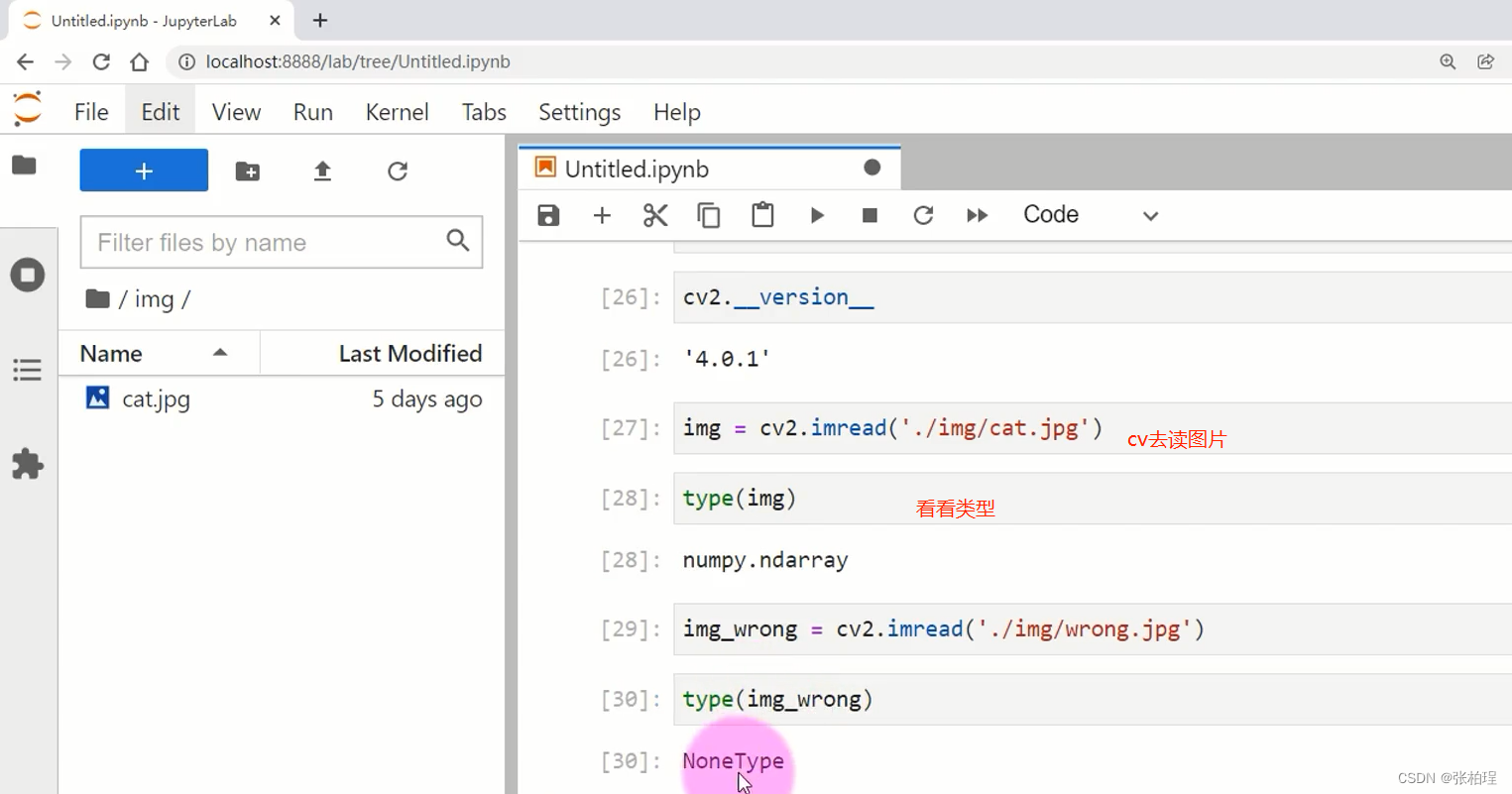This screenshot has width=1512, height=794.
Task: Sort files by Last Modified column
Action: click(383, 353)
